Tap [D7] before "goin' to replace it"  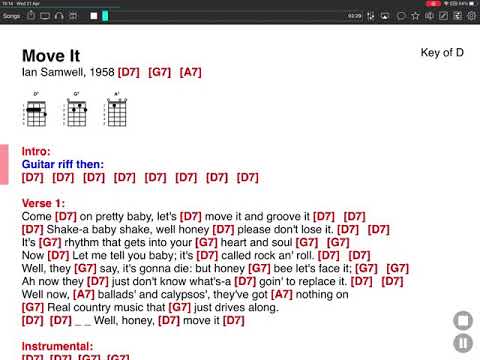click(x=245, y=281)
